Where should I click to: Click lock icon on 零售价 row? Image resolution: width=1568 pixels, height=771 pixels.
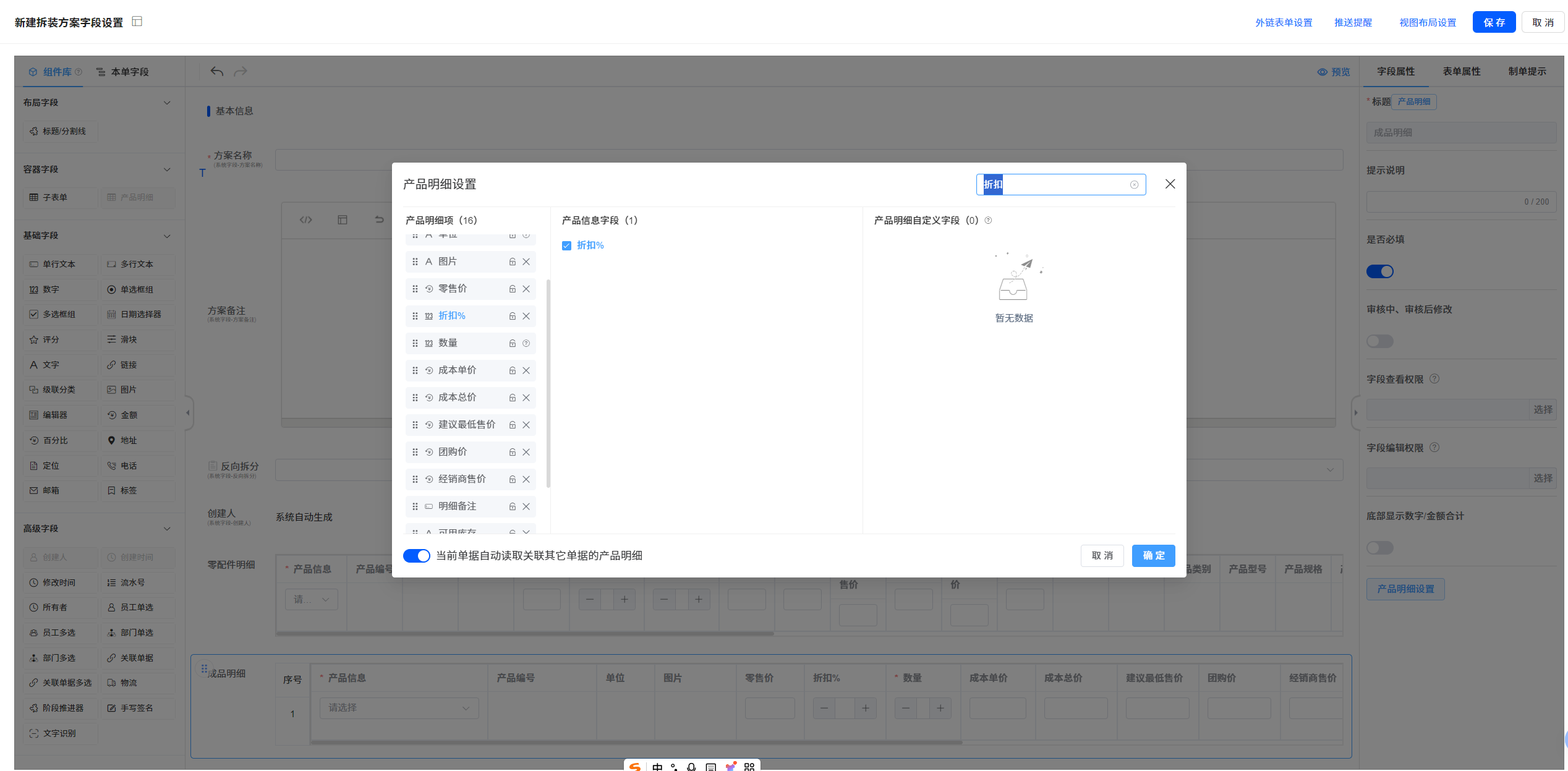tap(512, 289)
